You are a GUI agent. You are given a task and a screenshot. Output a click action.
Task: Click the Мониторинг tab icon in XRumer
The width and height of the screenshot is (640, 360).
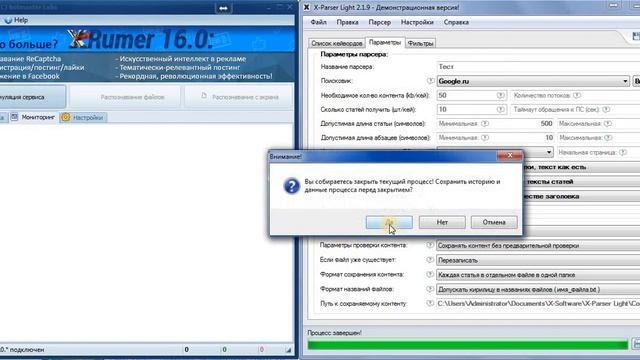14,117
